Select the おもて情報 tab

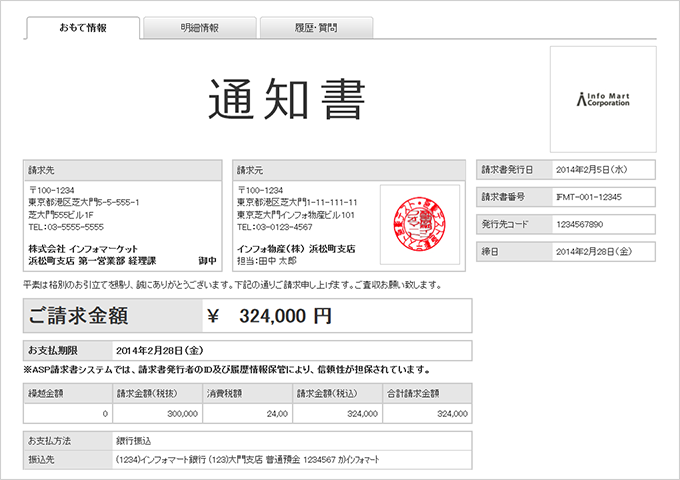[x=83, y=28]
